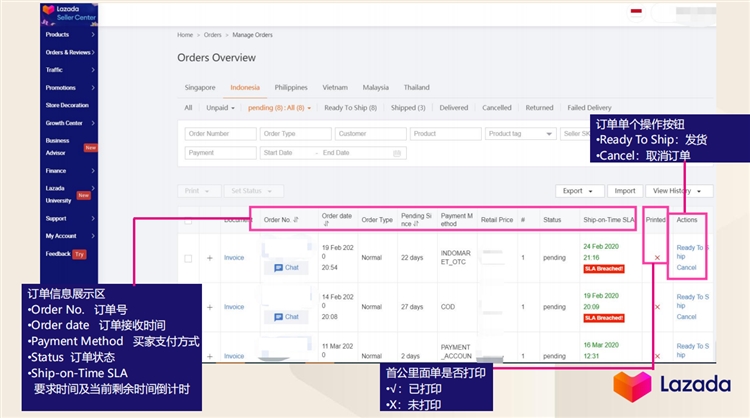Screen dimensions: 750x418
Task: Expand row details of 11 Mar order
Action: point(210,356)
